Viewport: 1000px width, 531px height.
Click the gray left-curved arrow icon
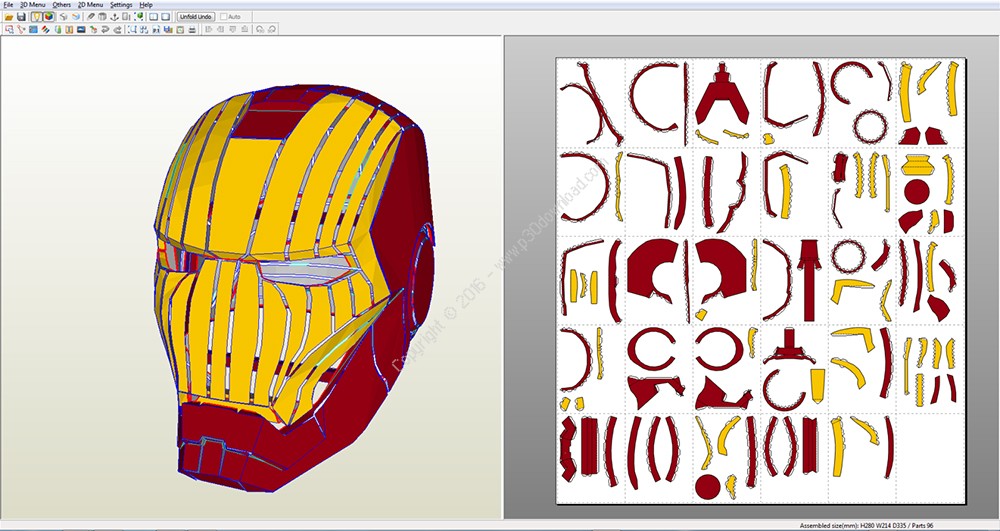click(x=105, y=29)
